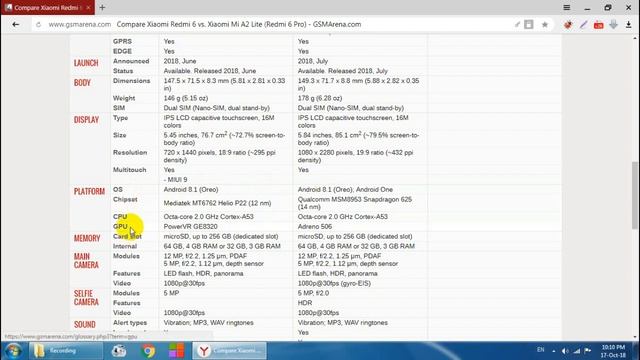The image size is (640, 360).
Task: Click the red TV extension icon
Action: click(x=598, y=25)
